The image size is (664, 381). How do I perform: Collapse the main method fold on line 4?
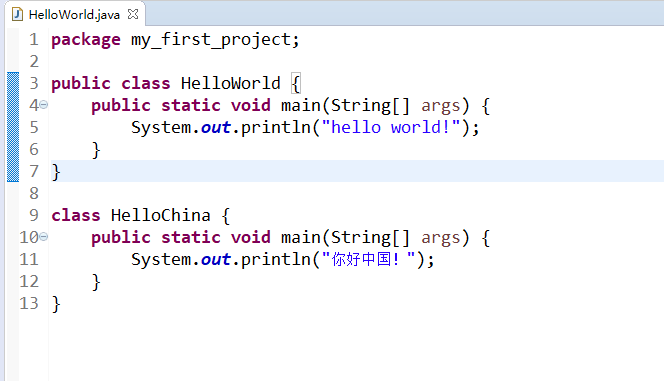(x=44, y=105)
